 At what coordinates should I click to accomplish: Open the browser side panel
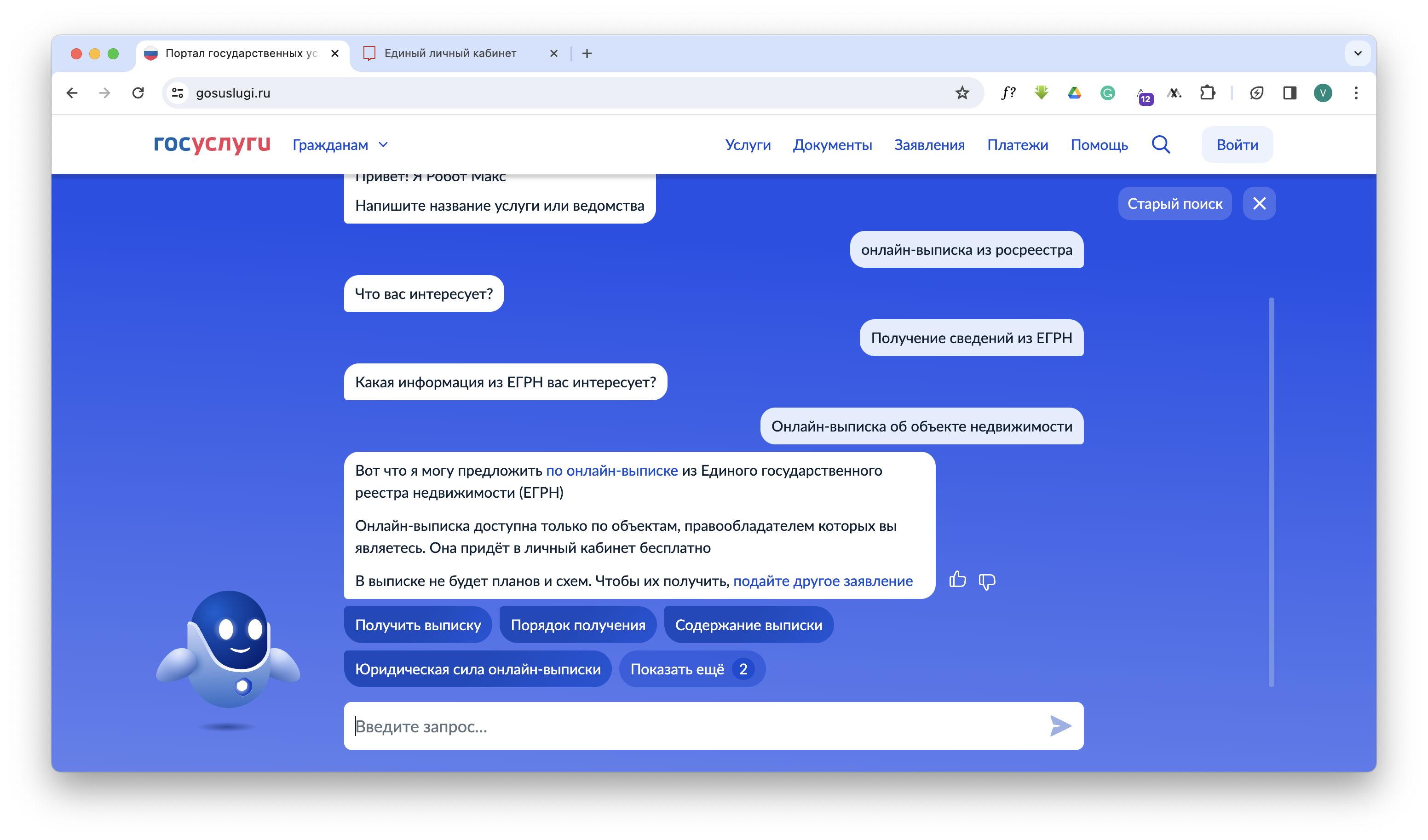(1290, 93)
